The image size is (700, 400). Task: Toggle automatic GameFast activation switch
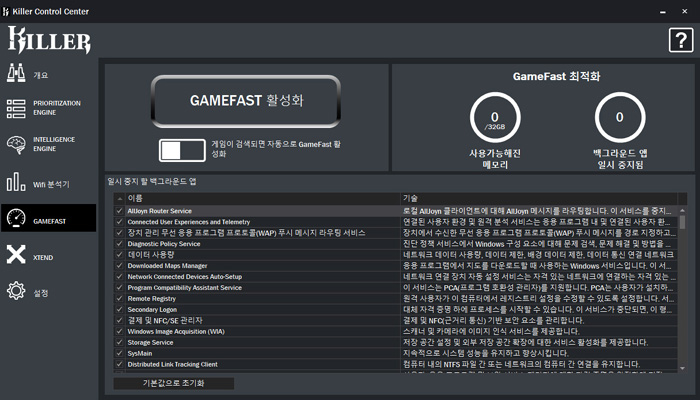click(x=182, y=150)
